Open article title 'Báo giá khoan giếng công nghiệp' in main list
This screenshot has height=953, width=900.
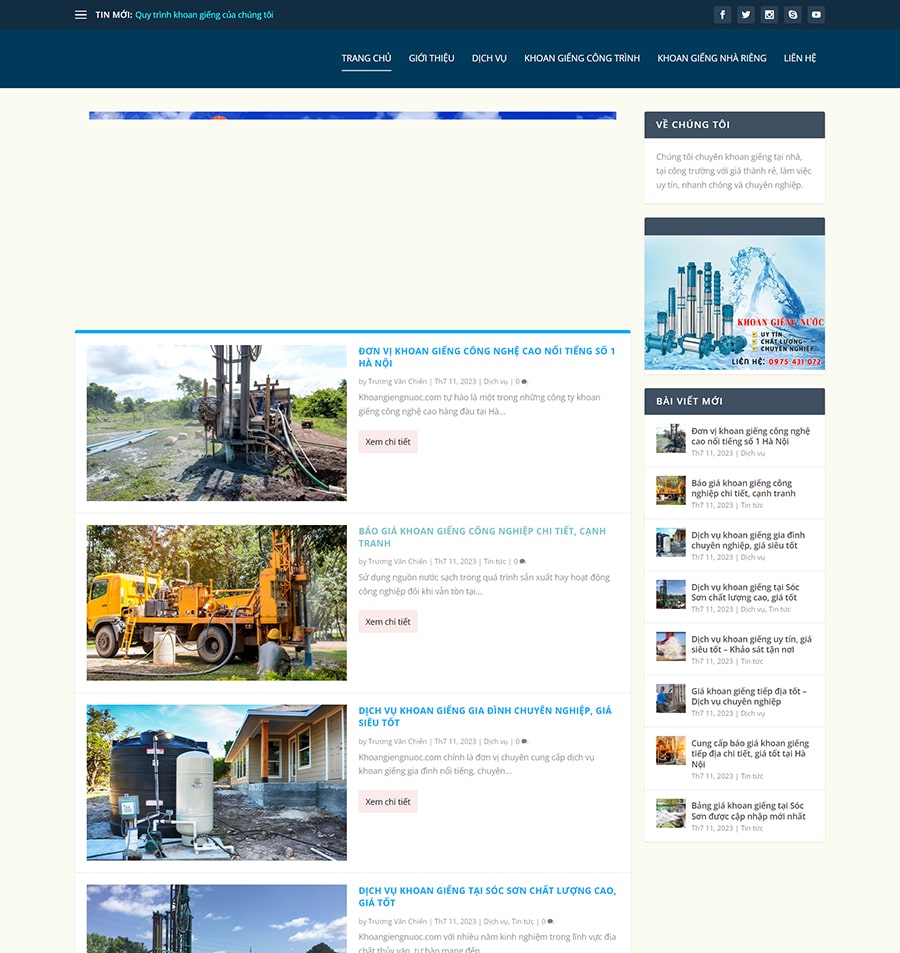482,537
